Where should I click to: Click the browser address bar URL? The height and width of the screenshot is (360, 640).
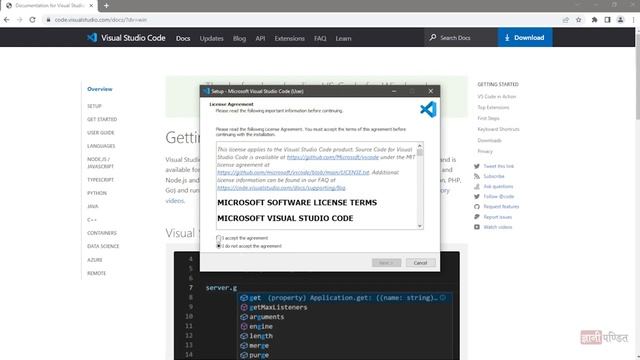[101, 20]
